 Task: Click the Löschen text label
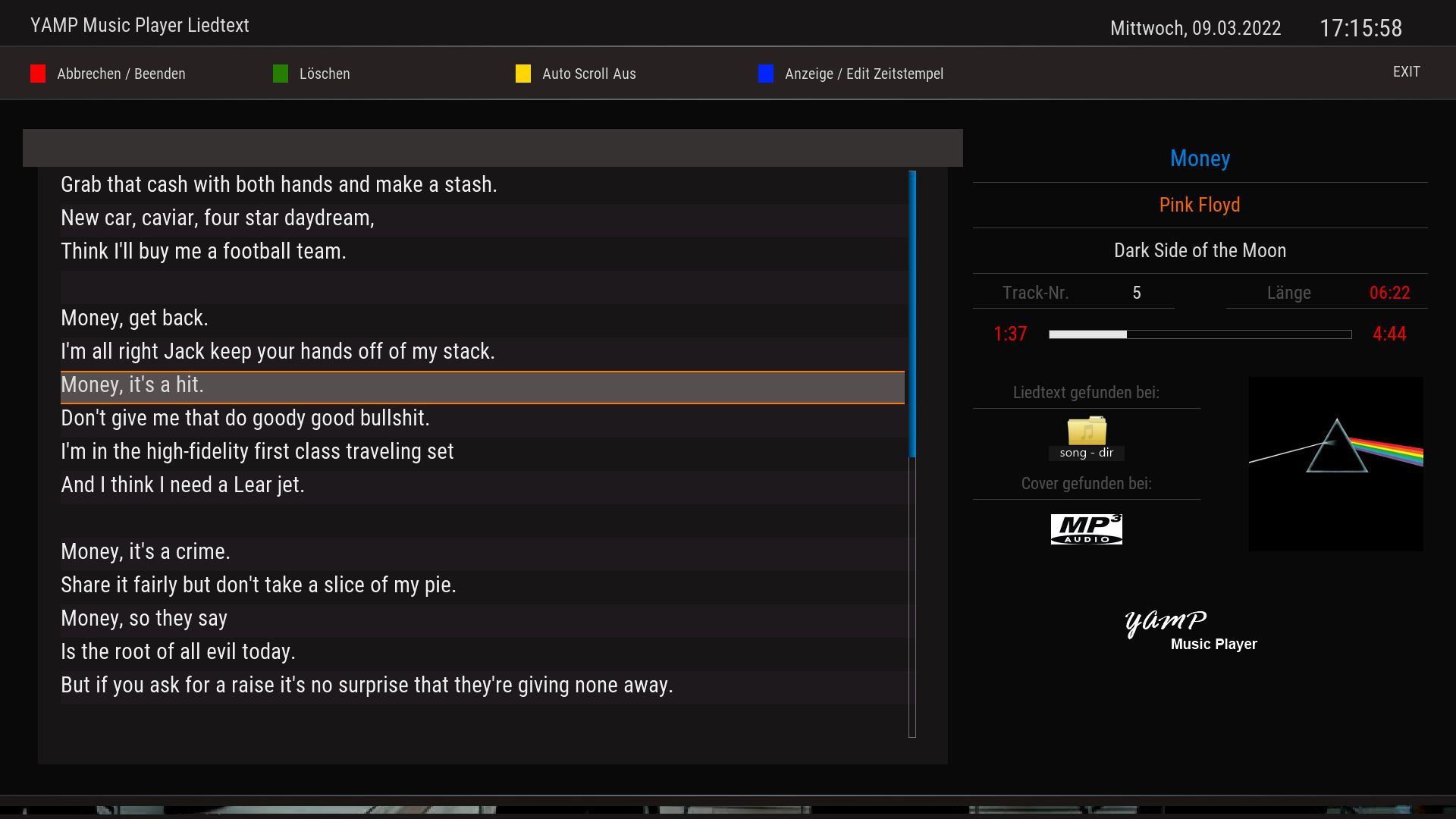coord(325,74)
